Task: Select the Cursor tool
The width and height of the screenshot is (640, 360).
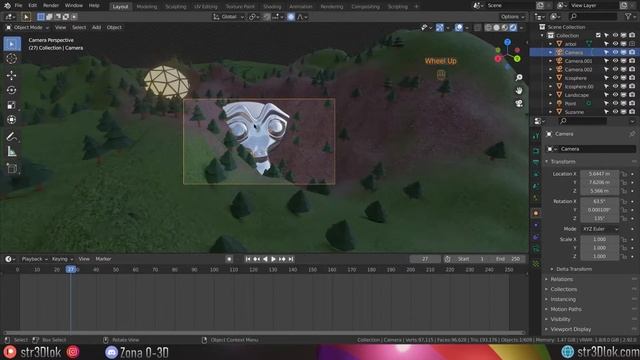Action: pos(12,59)
